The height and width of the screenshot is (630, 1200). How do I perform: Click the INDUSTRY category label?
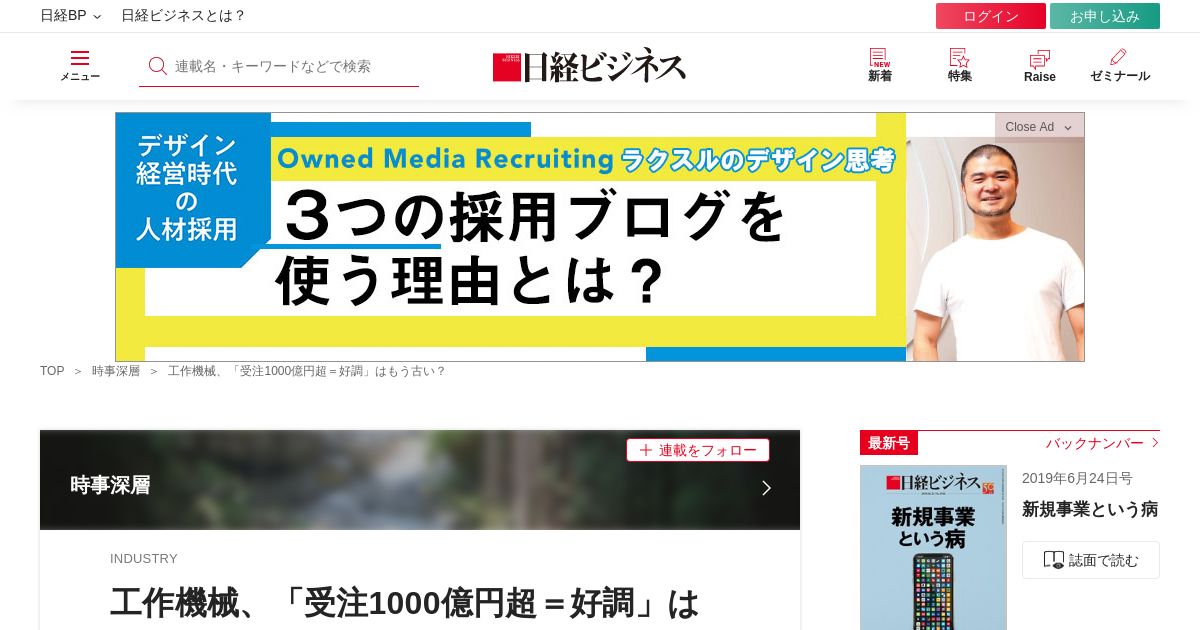point(144,559)
